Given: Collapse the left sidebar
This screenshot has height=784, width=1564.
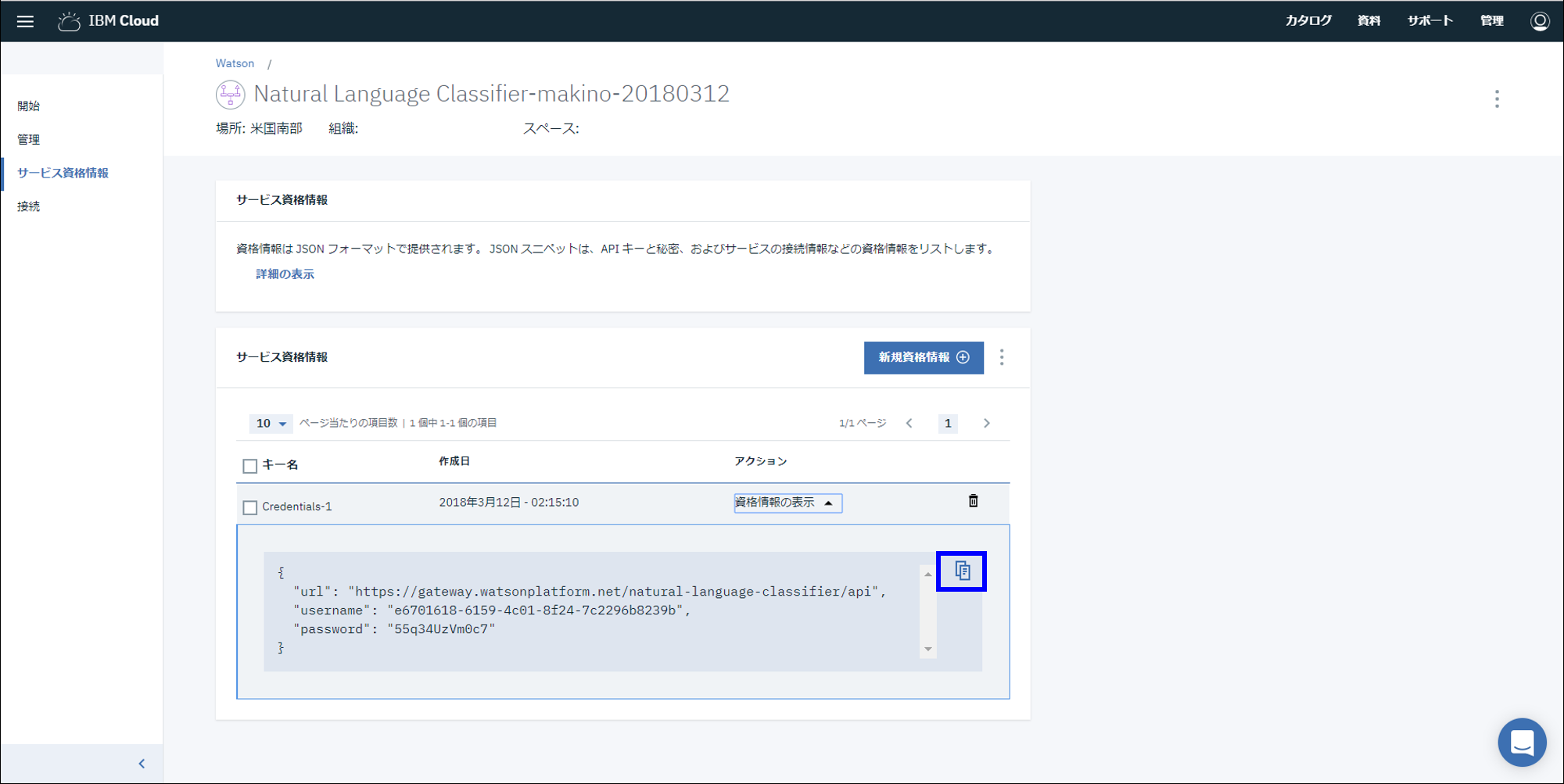Looking at the screenshot, I should (142, 764).
